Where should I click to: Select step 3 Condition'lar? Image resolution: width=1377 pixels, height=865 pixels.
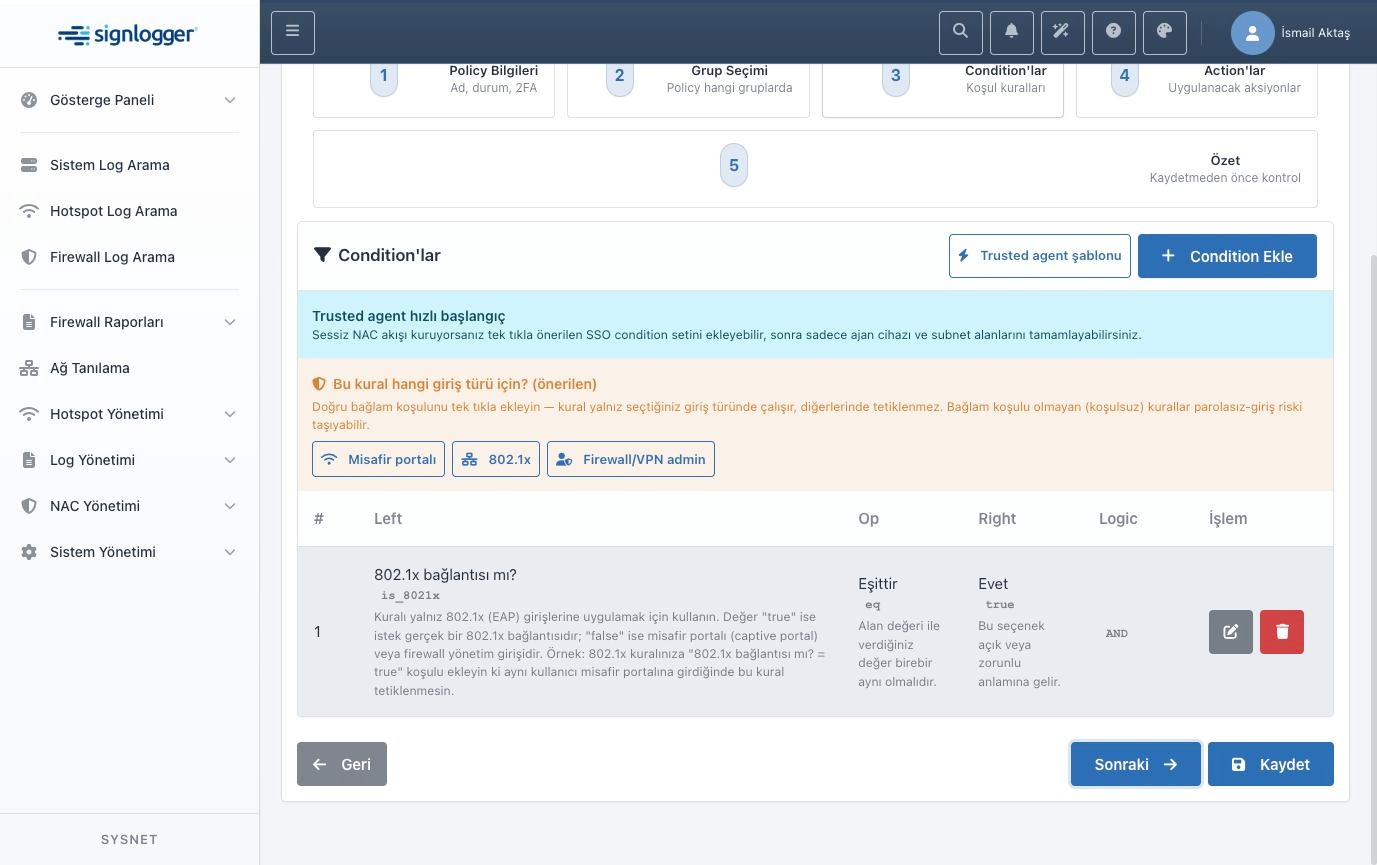943,89
